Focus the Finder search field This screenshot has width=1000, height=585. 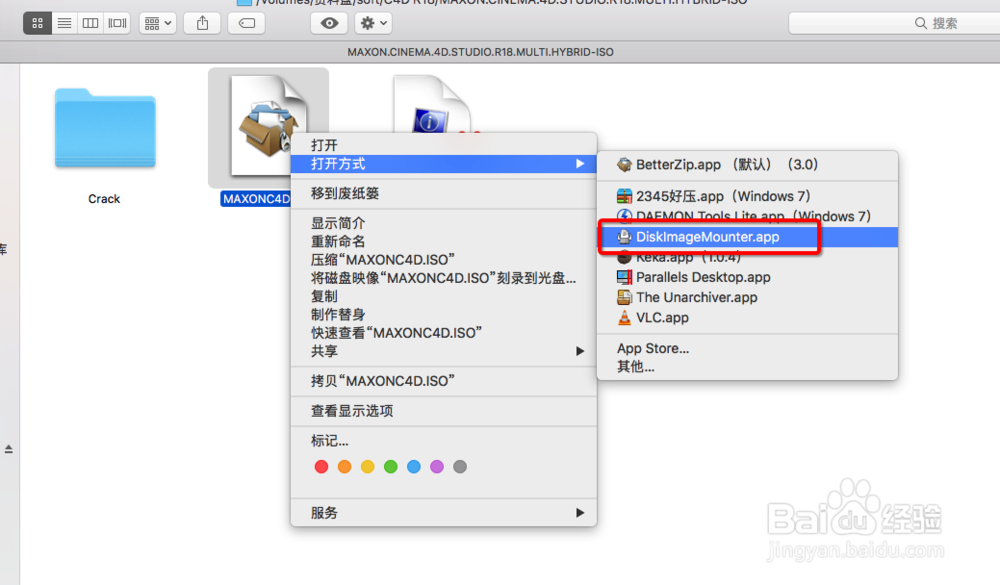[x=894, y=24]
